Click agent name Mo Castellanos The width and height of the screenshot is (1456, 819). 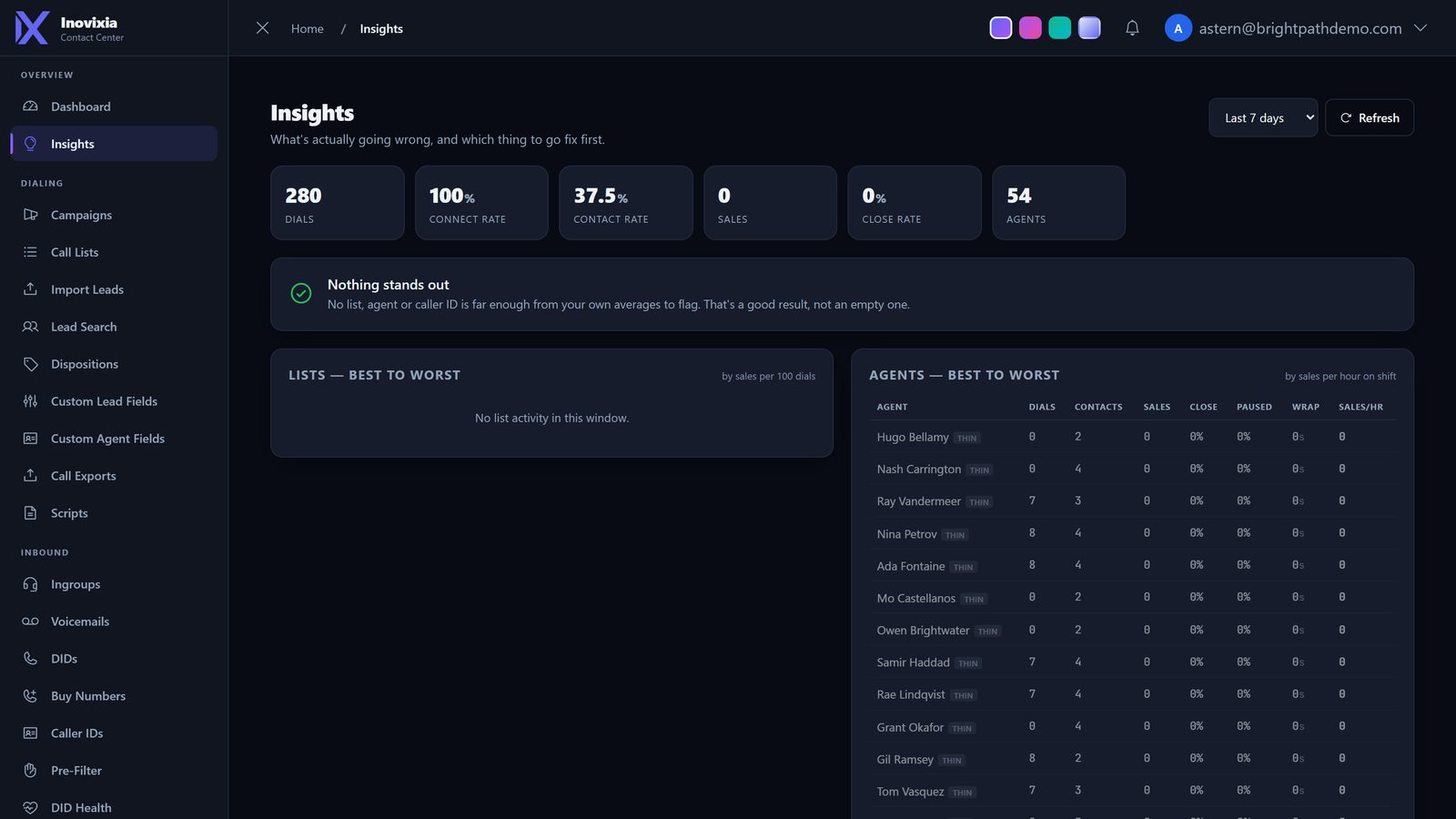pyautogui.click(x=916, y=598)
